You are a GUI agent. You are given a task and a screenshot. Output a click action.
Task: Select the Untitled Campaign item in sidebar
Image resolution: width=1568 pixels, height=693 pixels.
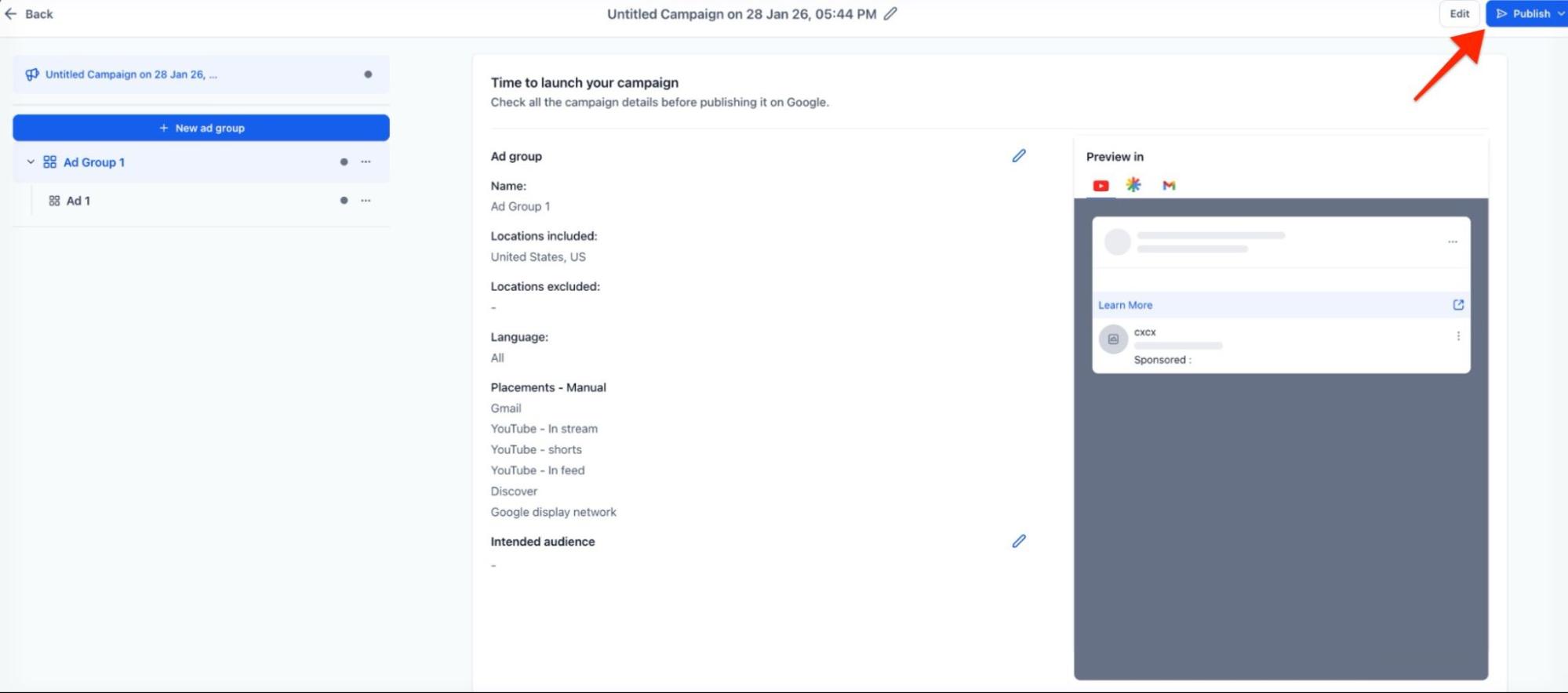pyautogui.click(x=131, y=74)
